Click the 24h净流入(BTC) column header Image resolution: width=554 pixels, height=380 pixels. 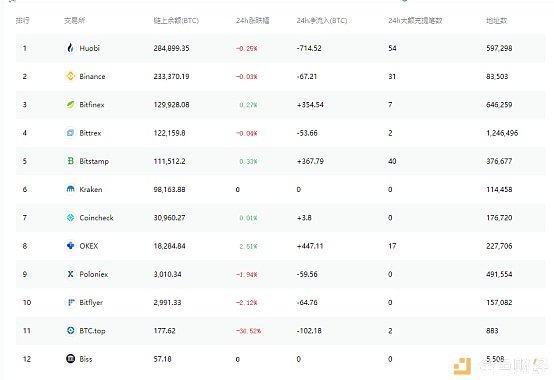tap(322, 20)
